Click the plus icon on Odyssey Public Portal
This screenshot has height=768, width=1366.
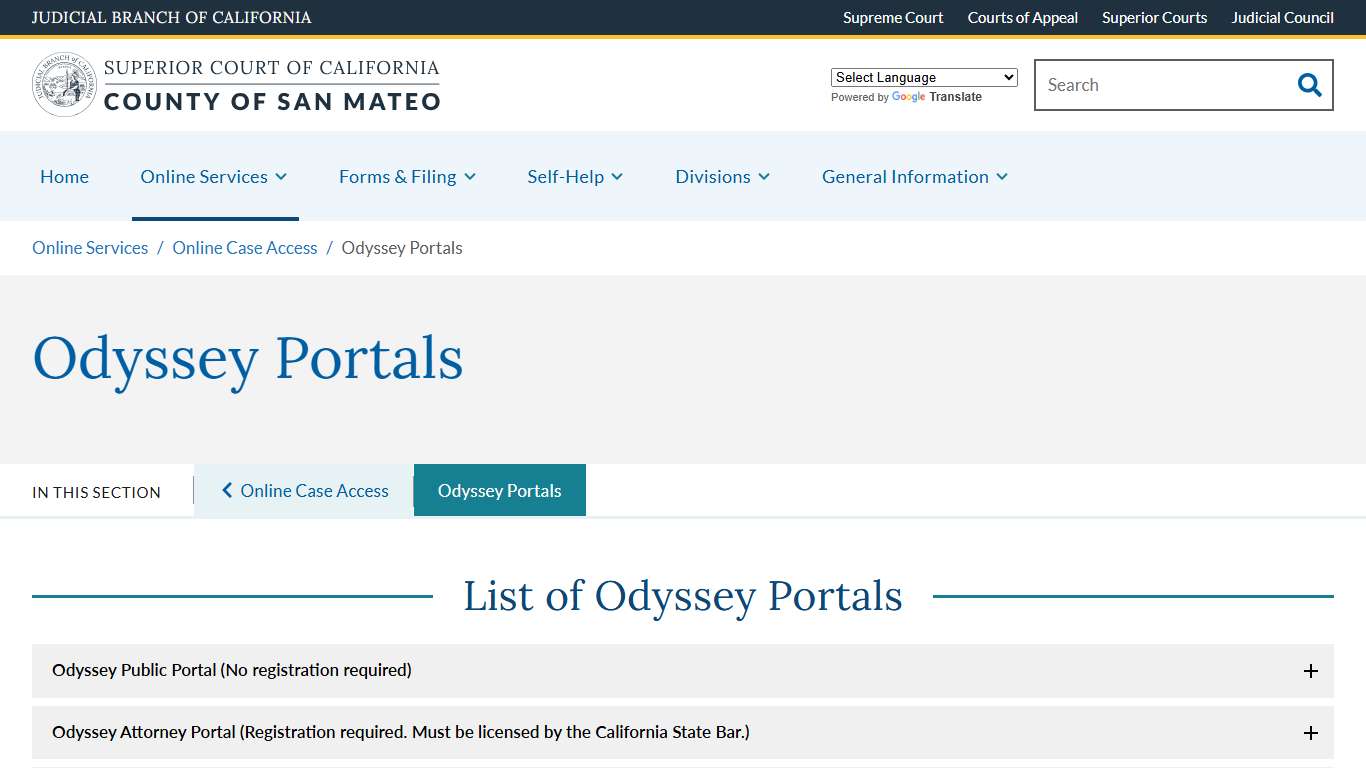[x=1310, y=671]
